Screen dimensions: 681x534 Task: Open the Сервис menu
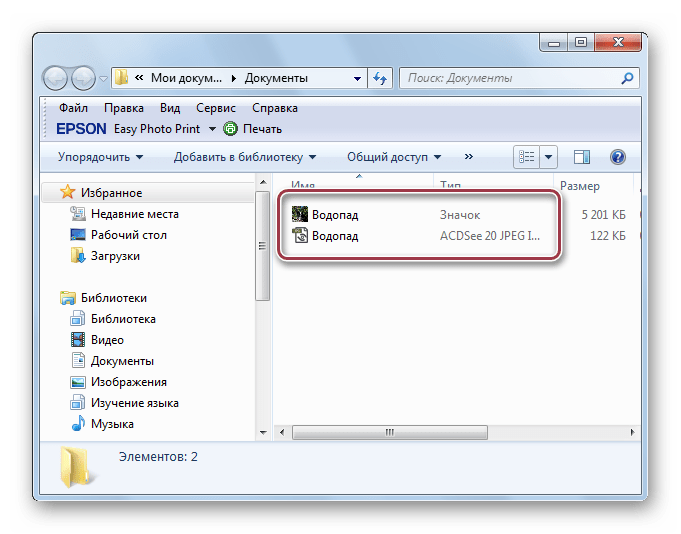point(216,108)
